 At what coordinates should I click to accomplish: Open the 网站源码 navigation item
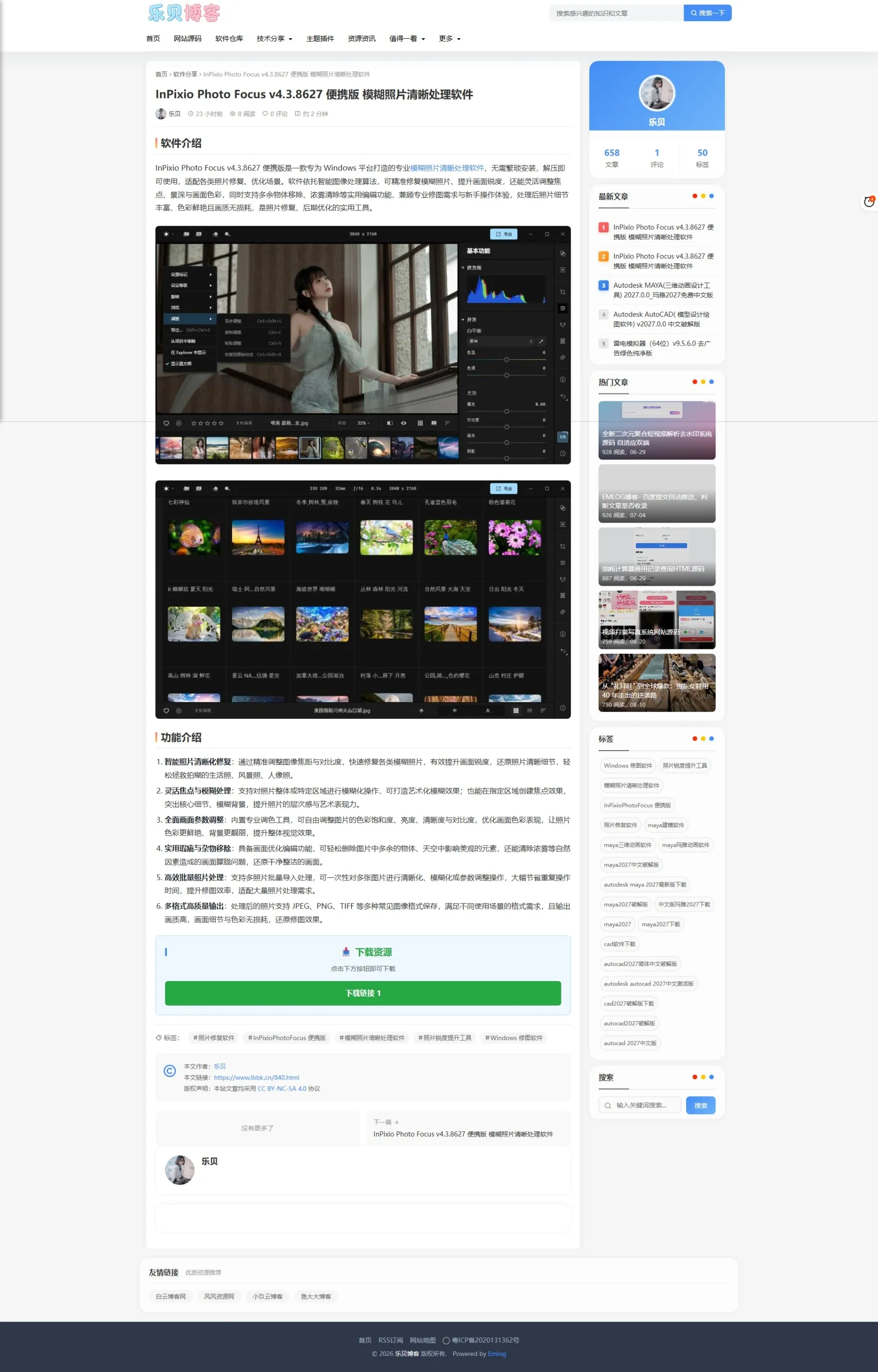[x=187, y=39]
